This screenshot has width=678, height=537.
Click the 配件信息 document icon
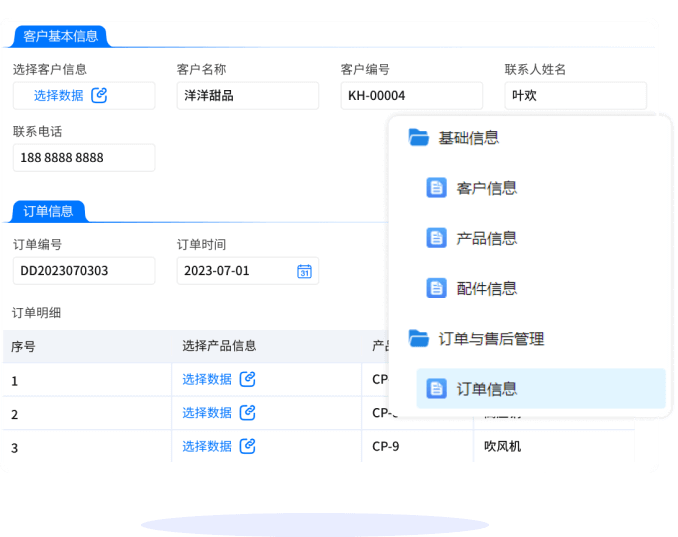coord(436,288)
